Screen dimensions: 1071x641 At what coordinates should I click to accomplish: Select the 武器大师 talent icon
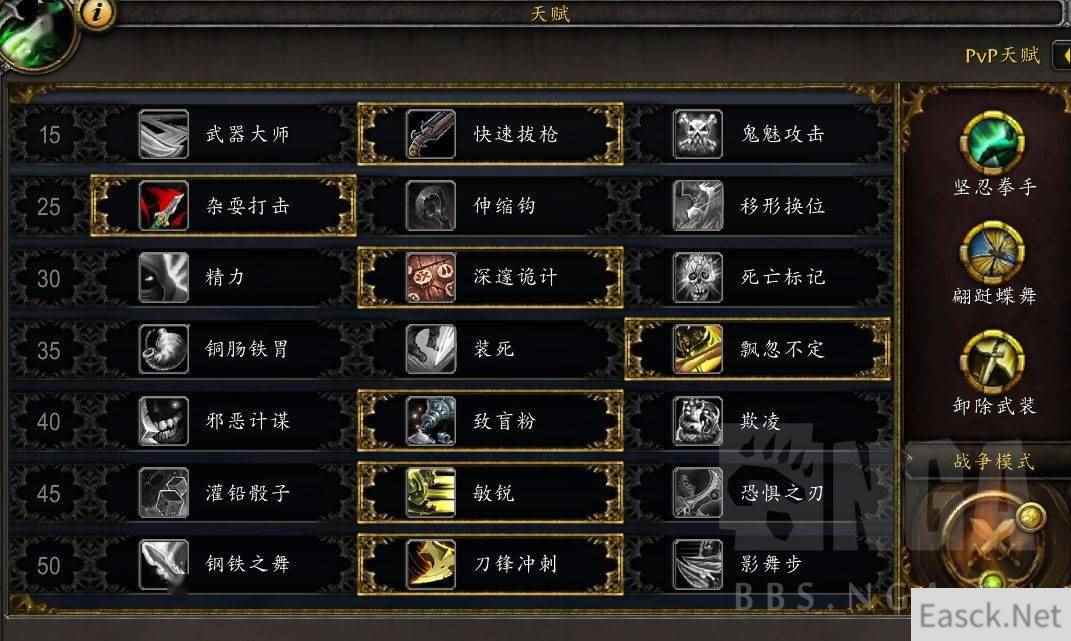[x=163, y=135]
